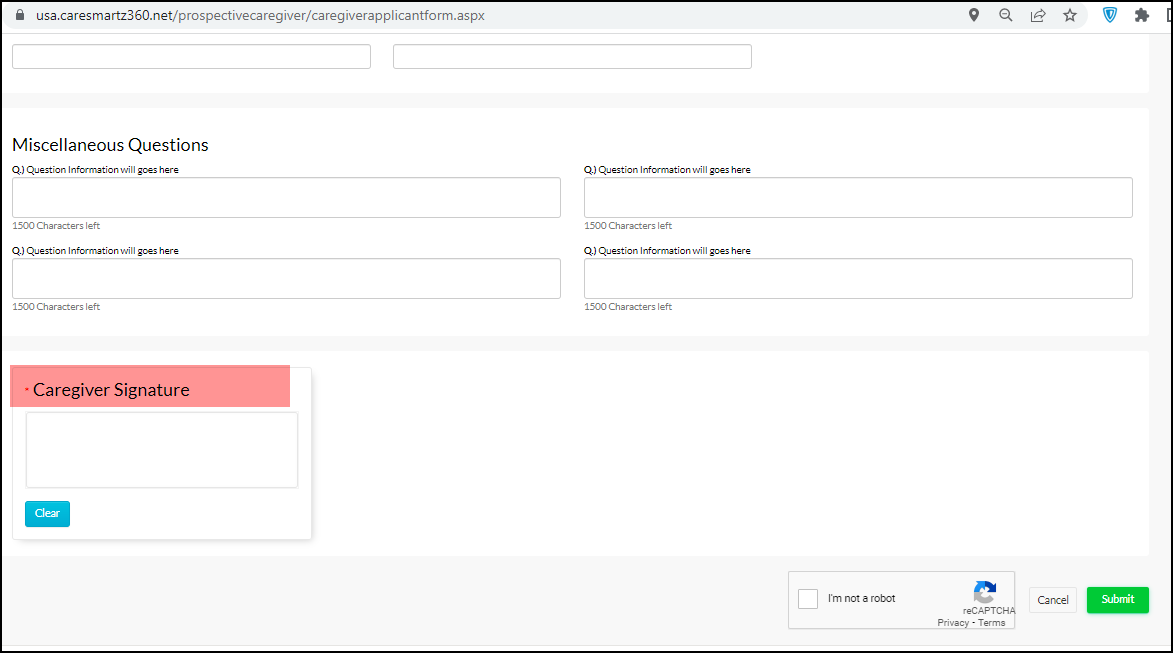Click inside the Caregiver Signature pad
This screenshot has width=1173, height=653.
(161, 450)
